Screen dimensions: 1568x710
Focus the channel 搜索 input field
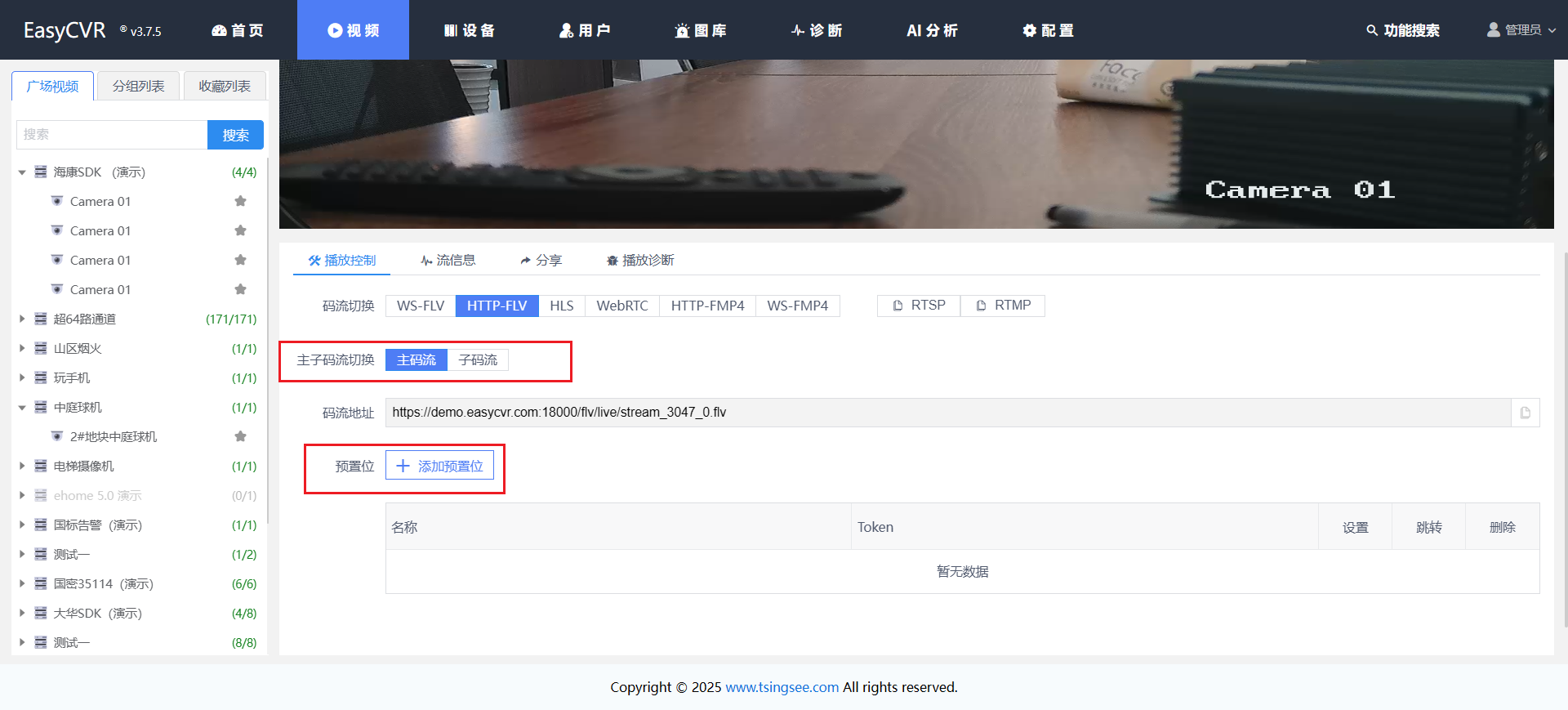112,135
